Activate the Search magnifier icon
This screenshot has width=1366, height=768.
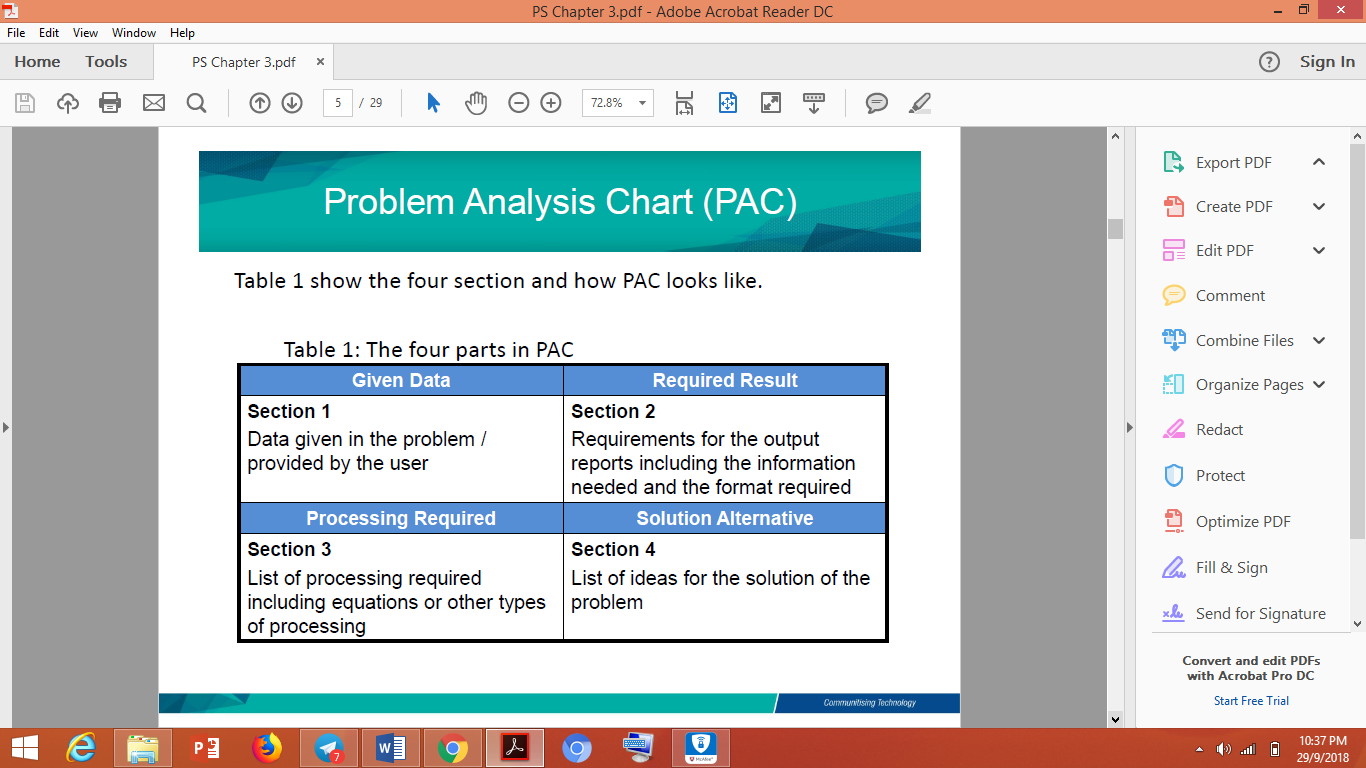click(x=196, y=102)
